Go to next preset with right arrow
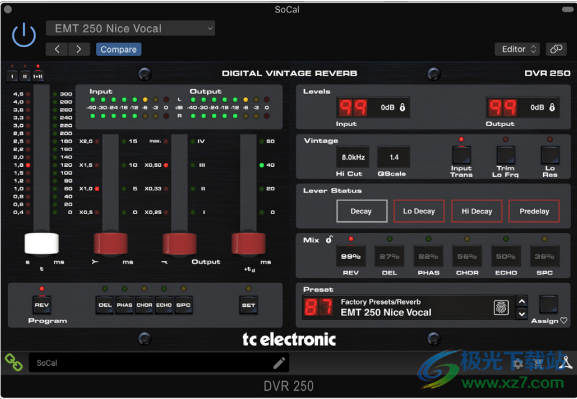 point(79,49)
